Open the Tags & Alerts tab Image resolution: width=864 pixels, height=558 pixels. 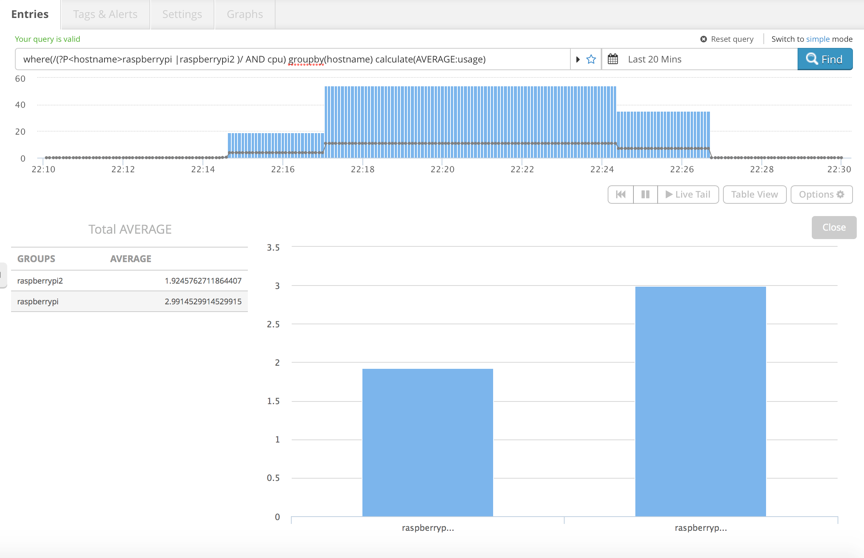105,14
